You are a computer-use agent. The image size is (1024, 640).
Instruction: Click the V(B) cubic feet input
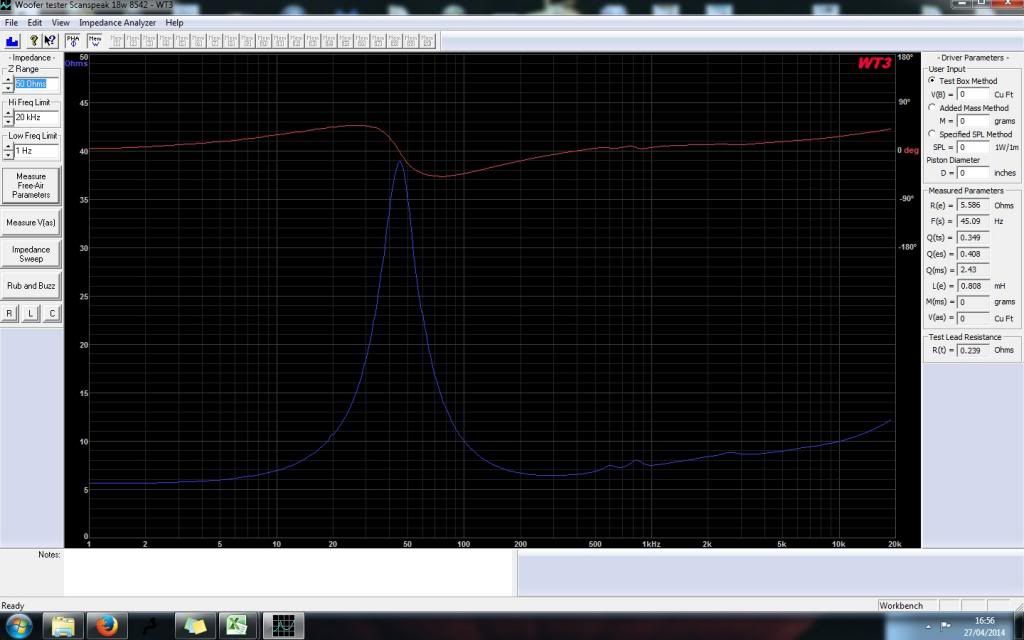pos(974,94)
